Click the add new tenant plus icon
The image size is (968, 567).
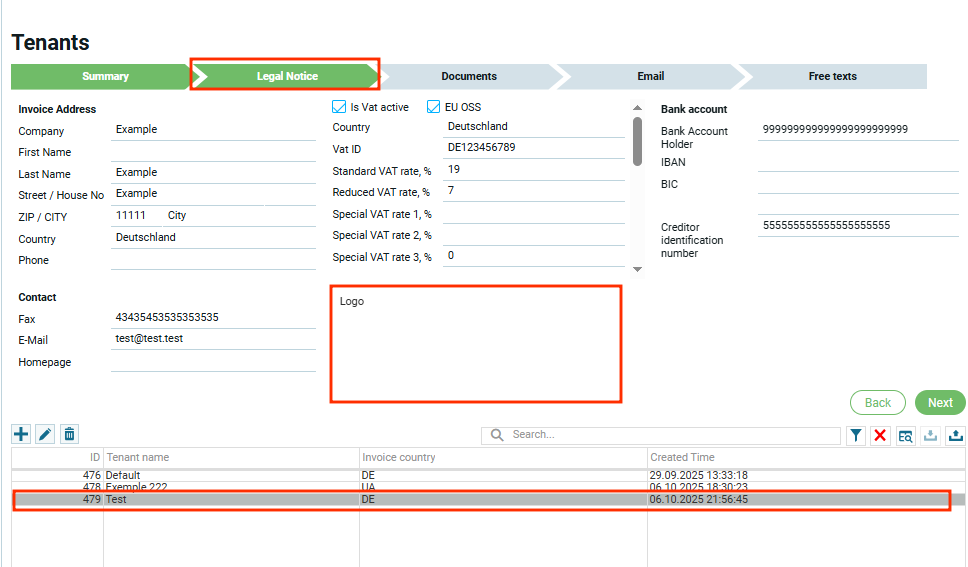coord(21,434)
